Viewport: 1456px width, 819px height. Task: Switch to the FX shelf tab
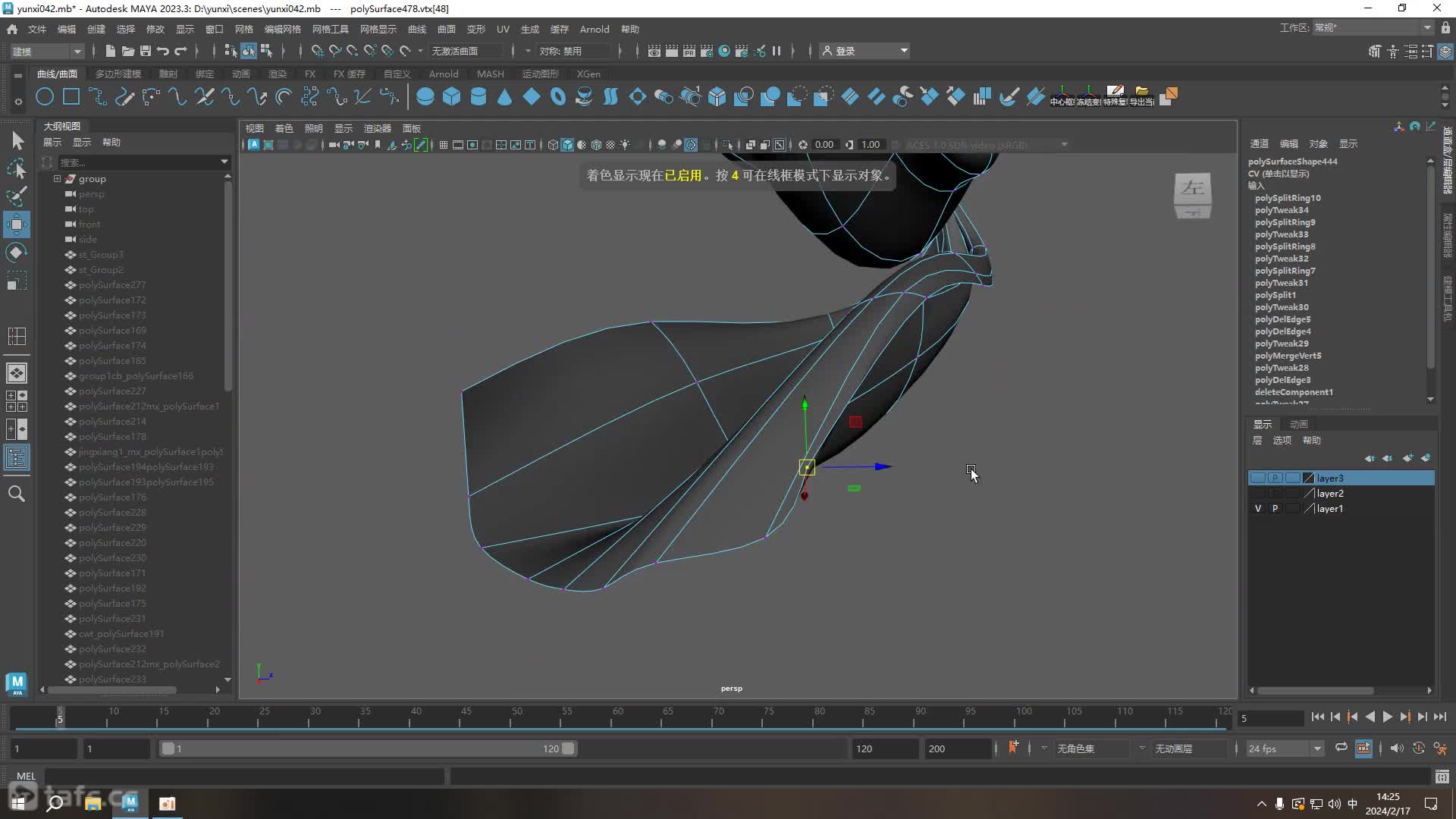click(x=309, y=74)
